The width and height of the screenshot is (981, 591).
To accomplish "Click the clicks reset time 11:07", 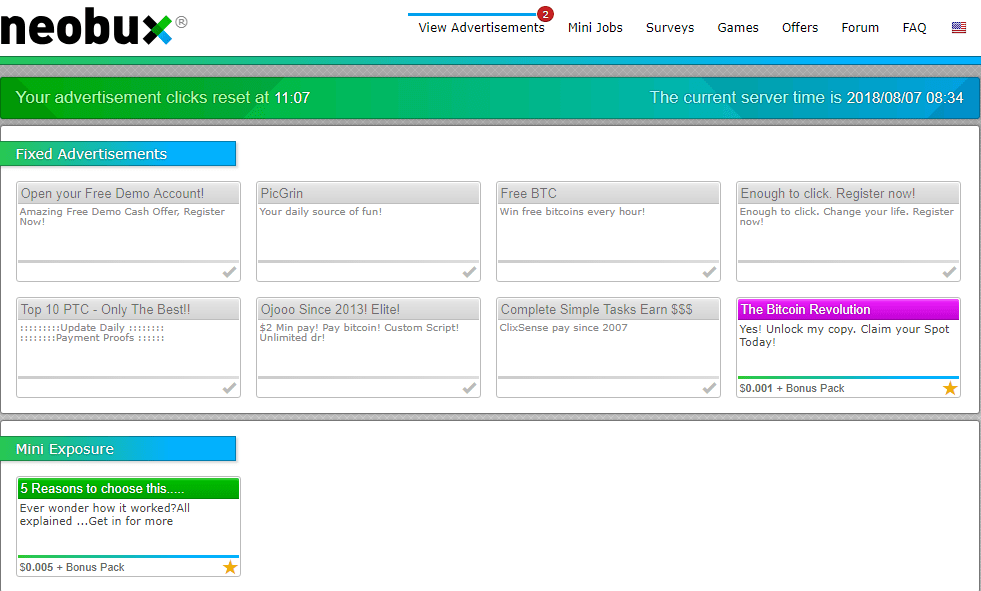I will click(x=292, y=98).
